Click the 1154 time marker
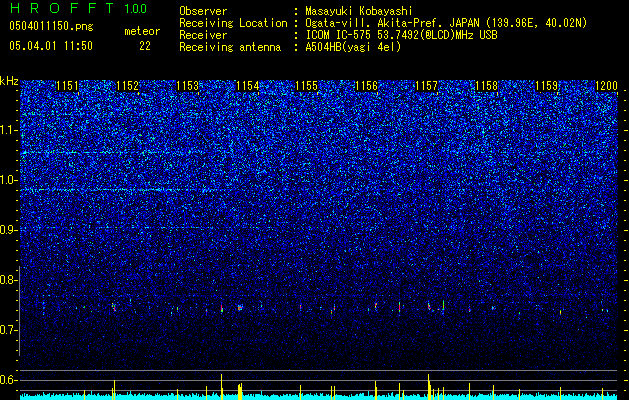The image size is (629, 400). [248, 86]
